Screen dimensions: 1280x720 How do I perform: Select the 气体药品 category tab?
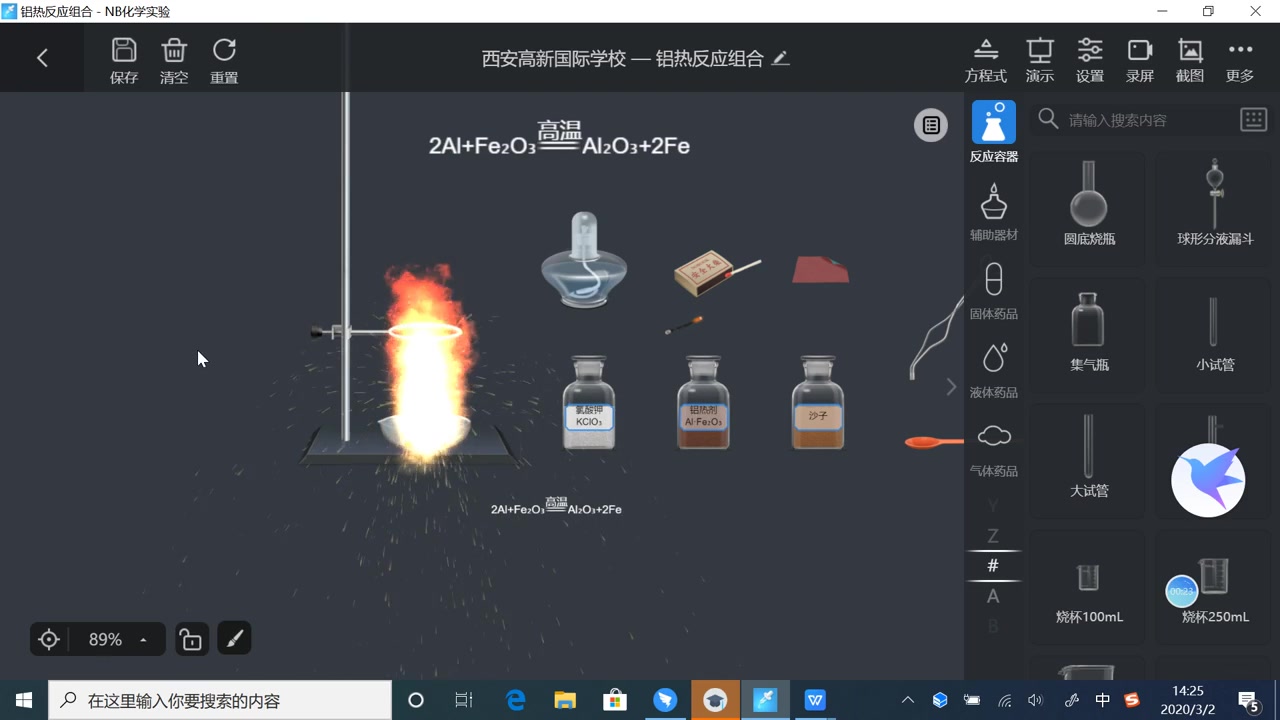[x=993, y=449]
